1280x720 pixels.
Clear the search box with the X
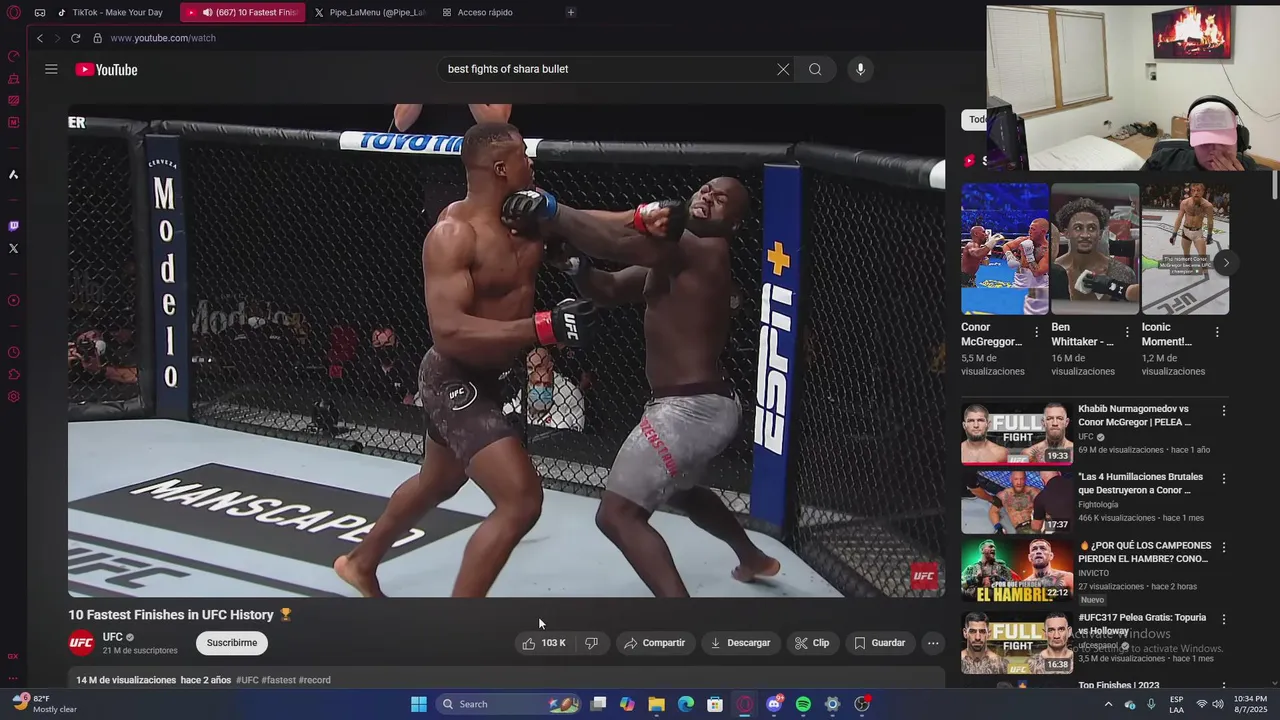783,69
